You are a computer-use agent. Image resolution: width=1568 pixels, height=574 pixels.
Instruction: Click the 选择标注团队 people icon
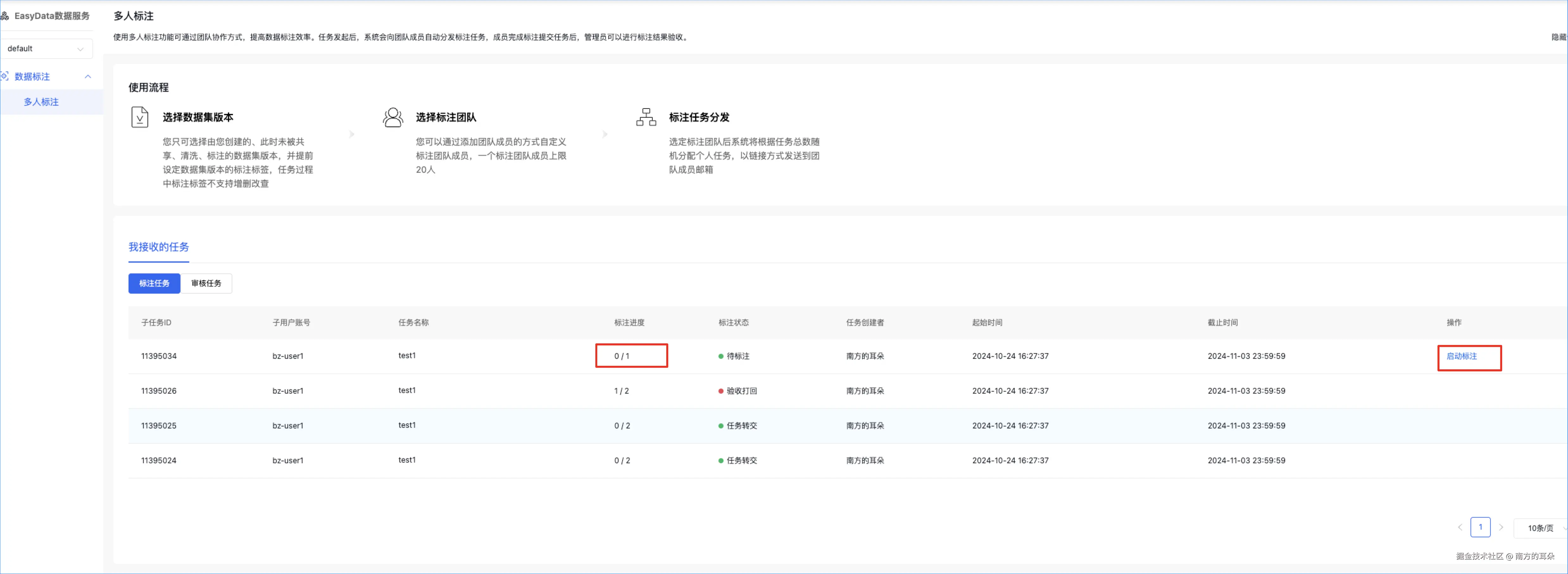(392, 117)
